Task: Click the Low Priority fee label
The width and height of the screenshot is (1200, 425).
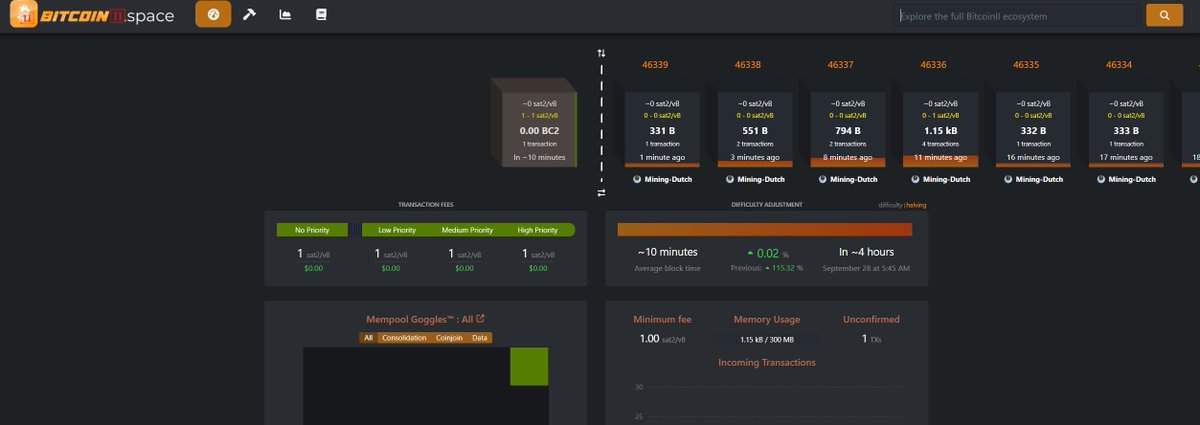Action: (397, 230)
